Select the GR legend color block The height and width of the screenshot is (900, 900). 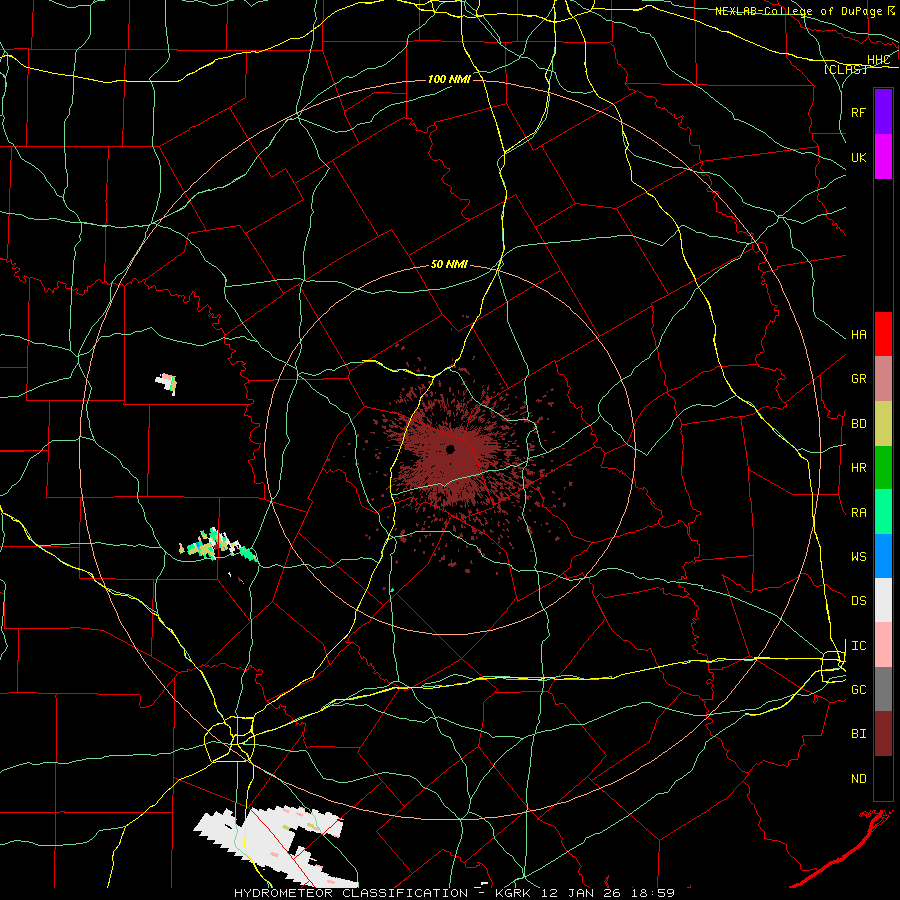click(x=883, y=378)
